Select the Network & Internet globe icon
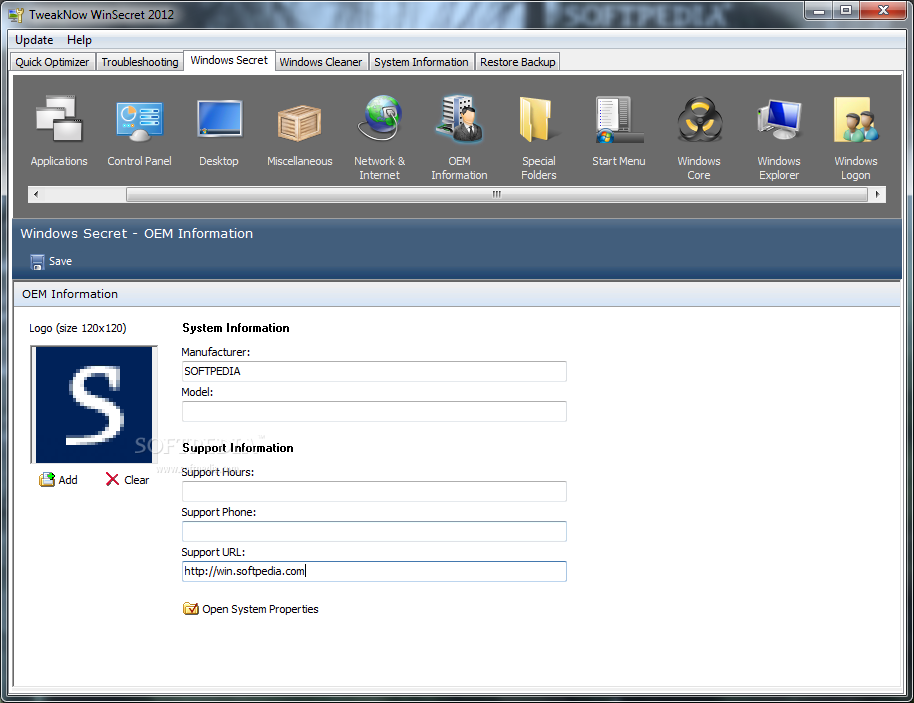This screenshot has width=914, height=703. tap(379, 118)
